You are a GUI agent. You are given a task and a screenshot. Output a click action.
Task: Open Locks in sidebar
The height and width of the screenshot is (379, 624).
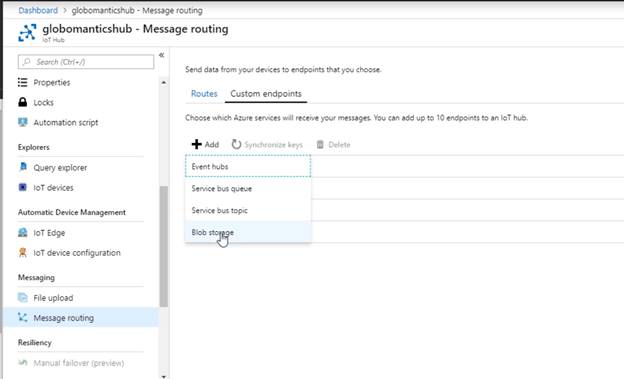43,102
